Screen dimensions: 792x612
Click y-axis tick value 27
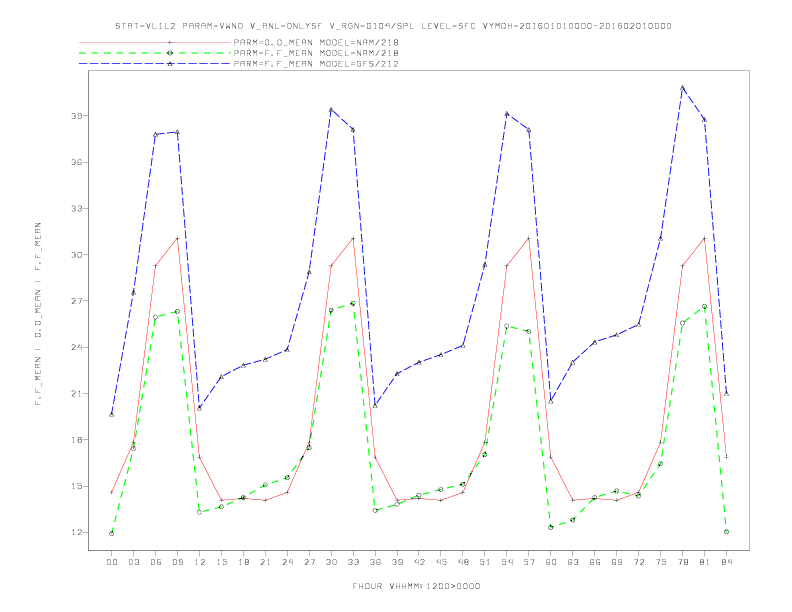(77, 301)
